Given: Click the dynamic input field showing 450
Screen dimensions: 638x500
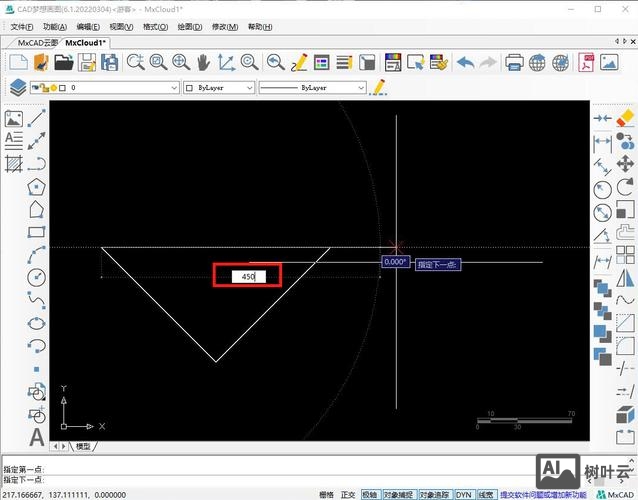Looking at the screenshot, I should tap(248, 276).
